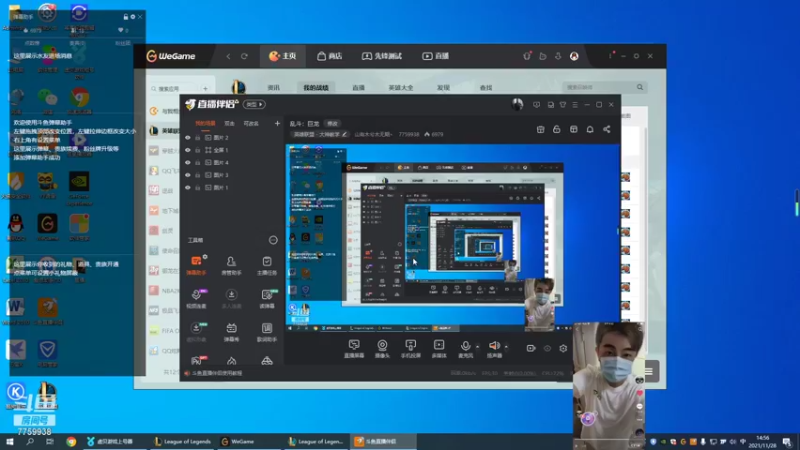Go back in WeGame navigation
This screenshot has width=800, height=450.
coord(229,56)
